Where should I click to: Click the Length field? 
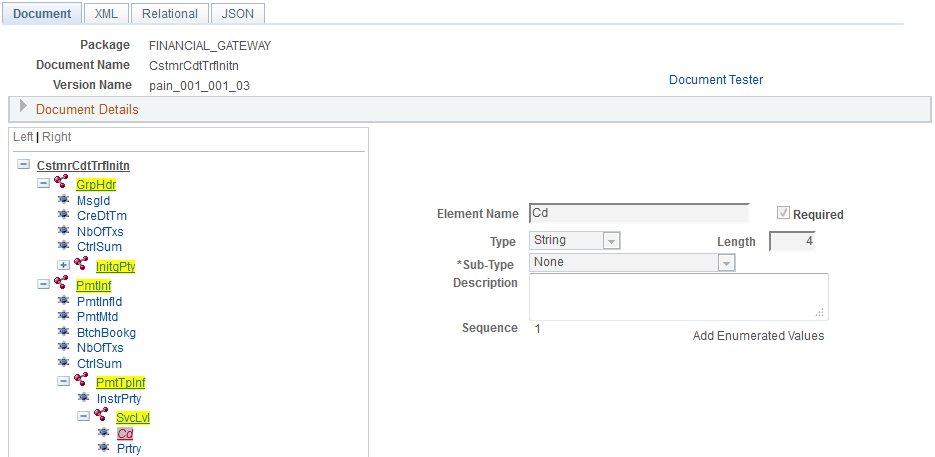point(792,242)
